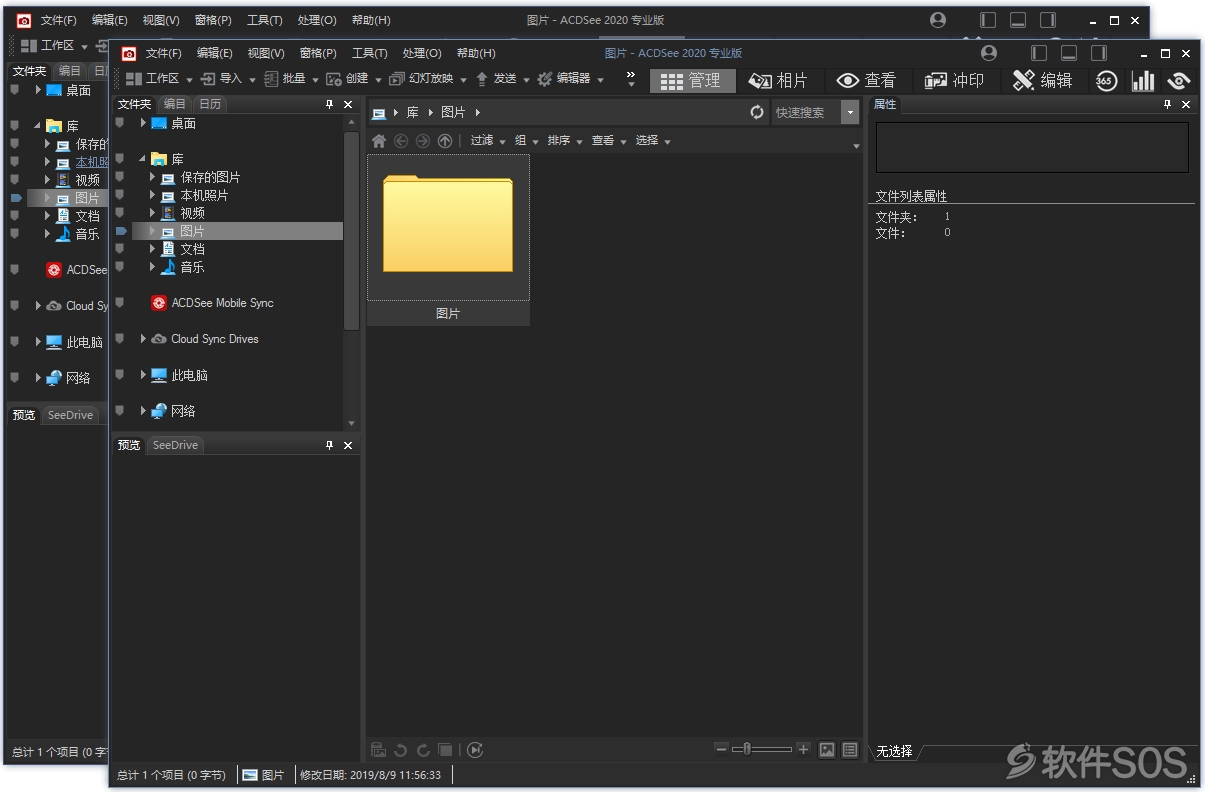
Task: Expand 此电脑 node in front window
Action: 143,375
